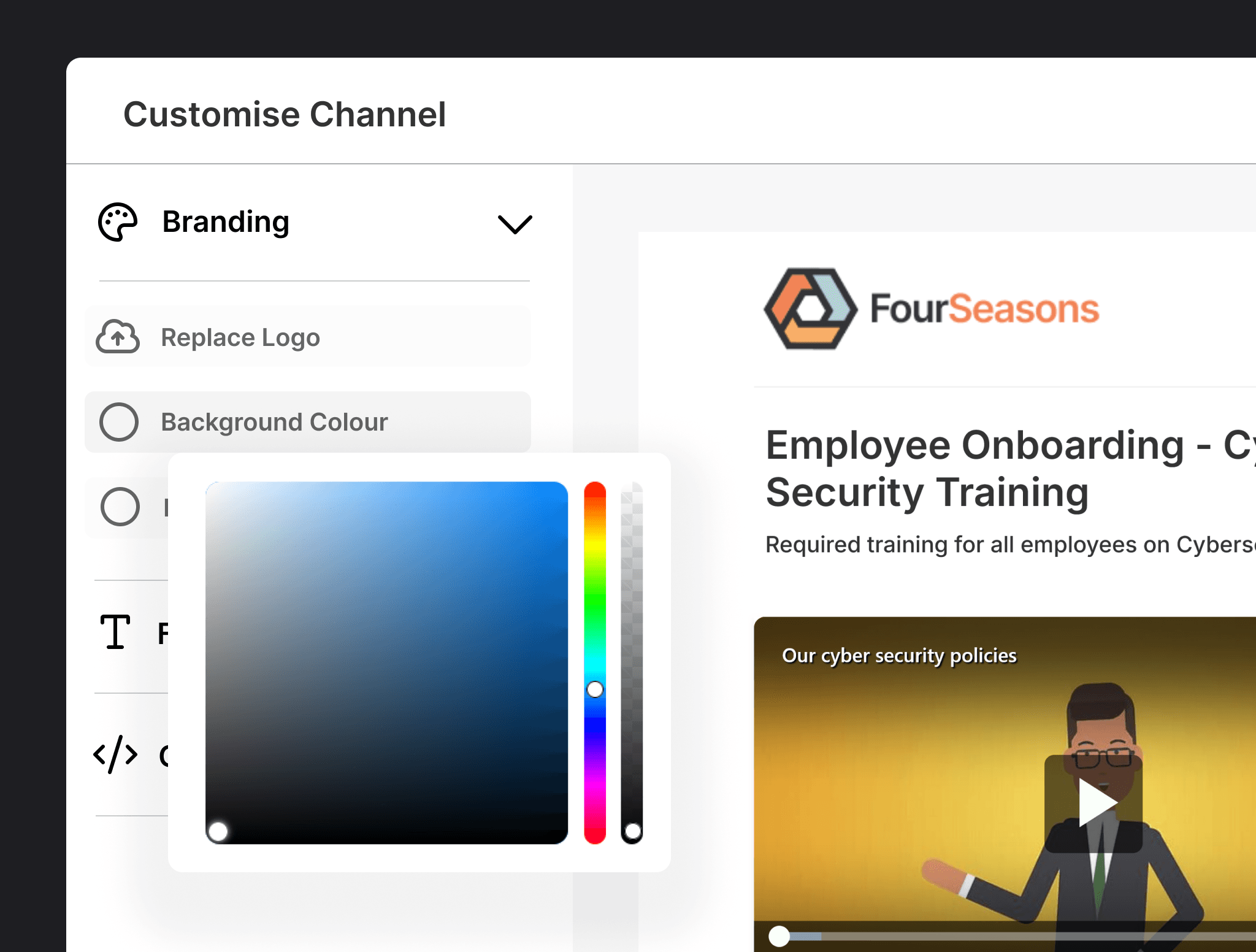Select the Background Colour row label
The width and height of the screenshot is (1256, 952).
[x=274, y=422]
